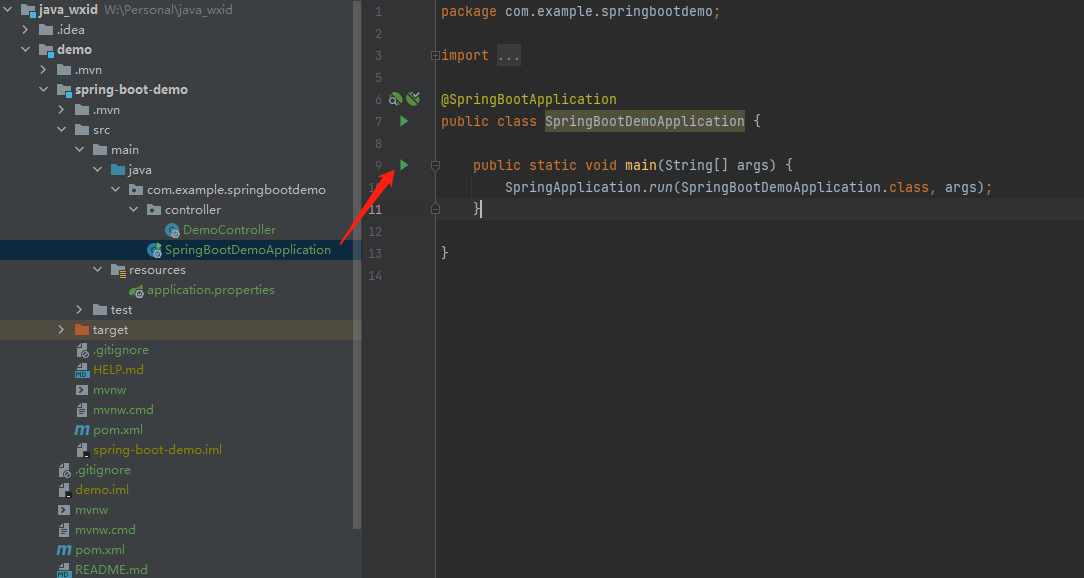Click 'String[] args' parameter in main

[x=719, y=166]
